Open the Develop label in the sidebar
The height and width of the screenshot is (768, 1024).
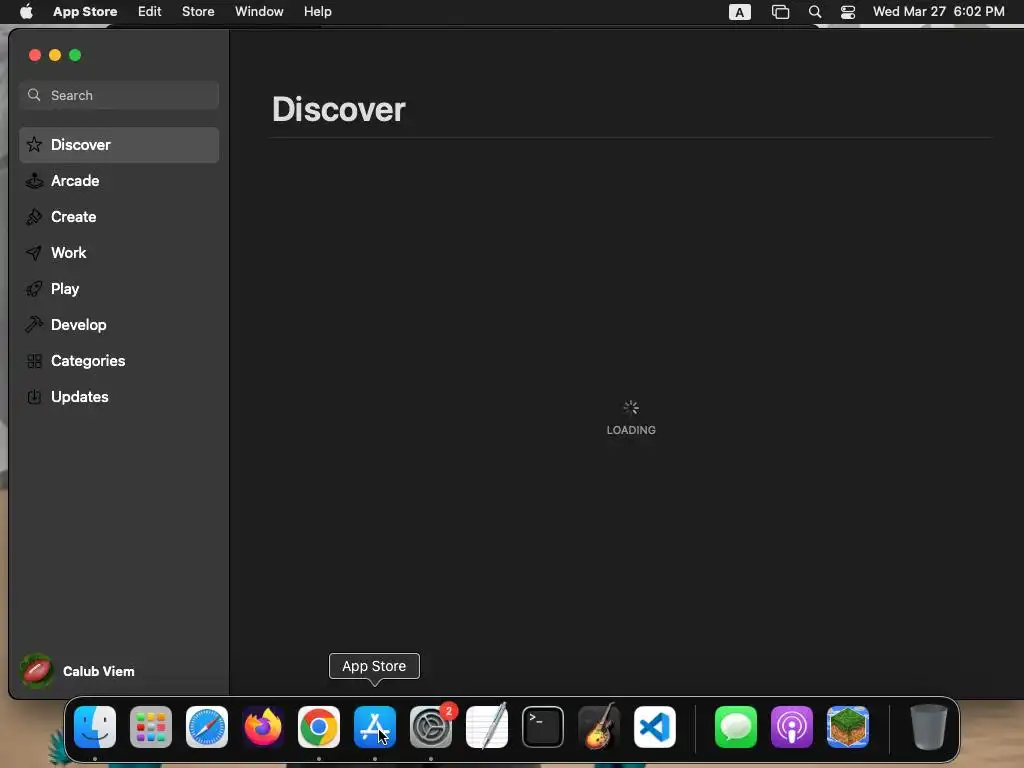pos(78,325)
